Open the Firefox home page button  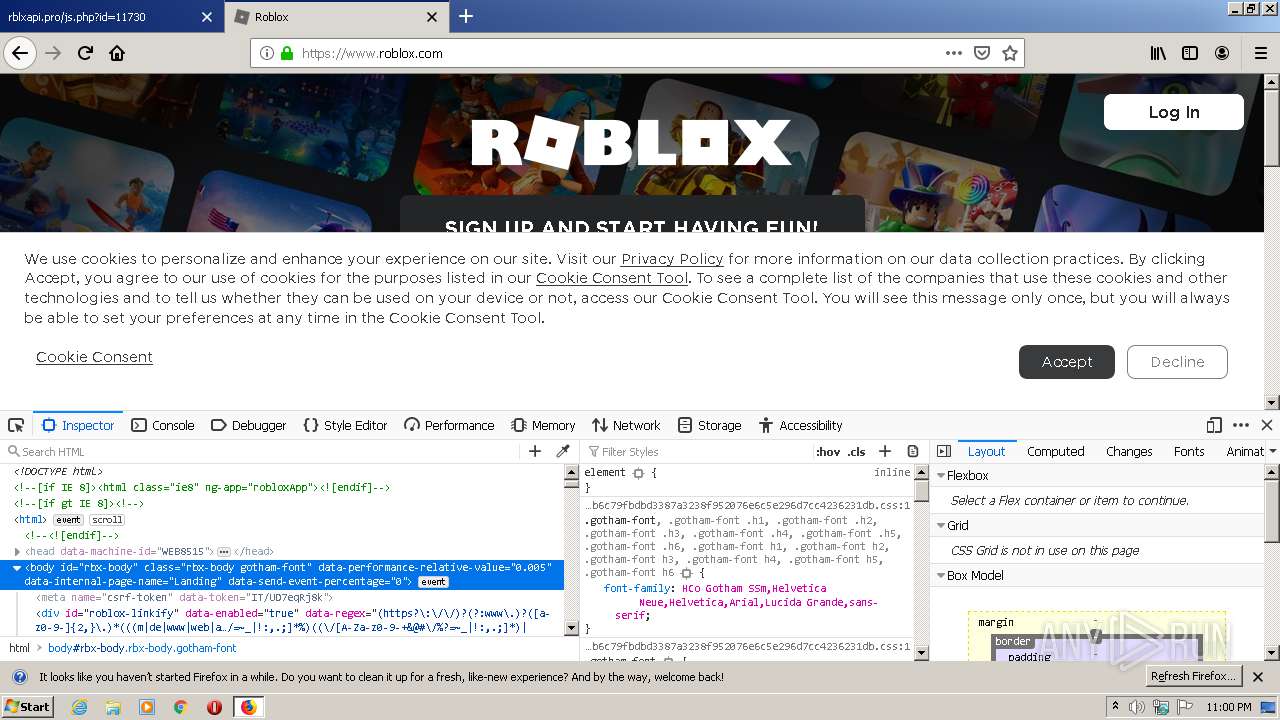[117, 53]
